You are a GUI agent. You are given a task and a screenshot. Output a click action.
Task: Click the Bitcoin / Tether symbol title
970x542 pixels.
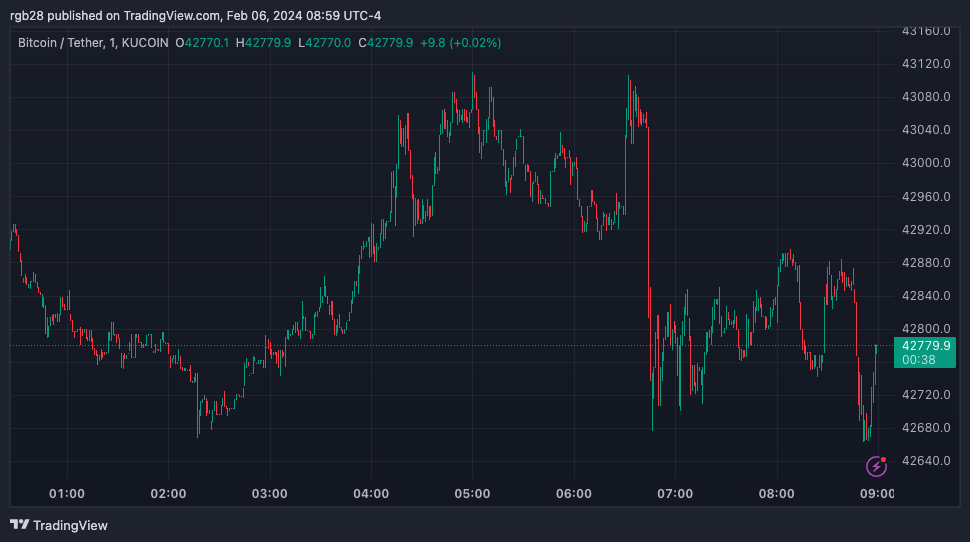pyautogui.click(x=60, y=43)
